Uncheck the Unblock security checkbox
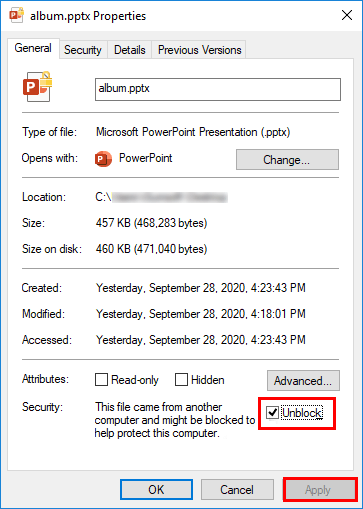This screenshot has width=363, height=509. pos(272,413)
